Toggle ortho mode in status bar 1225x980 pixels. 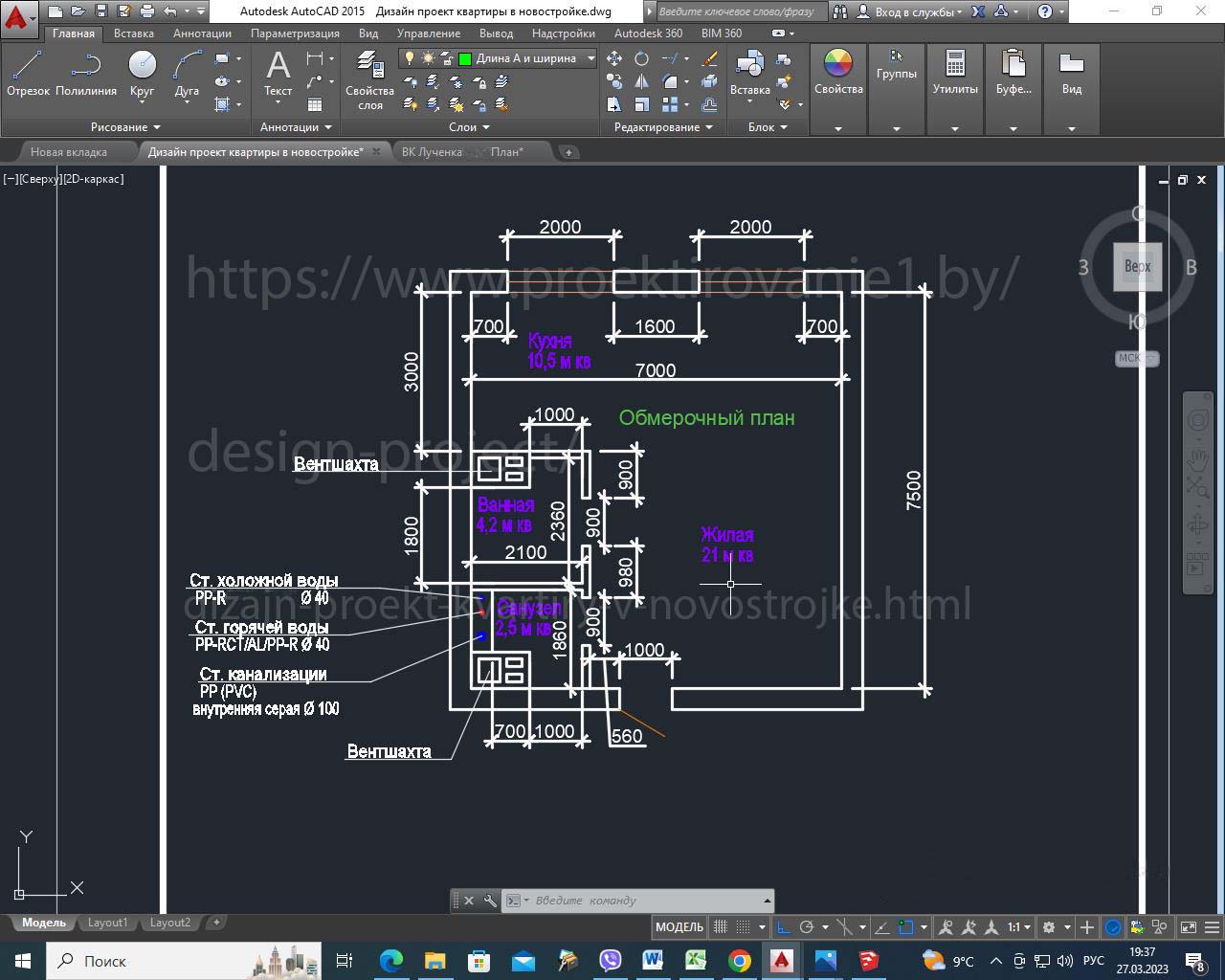pos(783,926)
